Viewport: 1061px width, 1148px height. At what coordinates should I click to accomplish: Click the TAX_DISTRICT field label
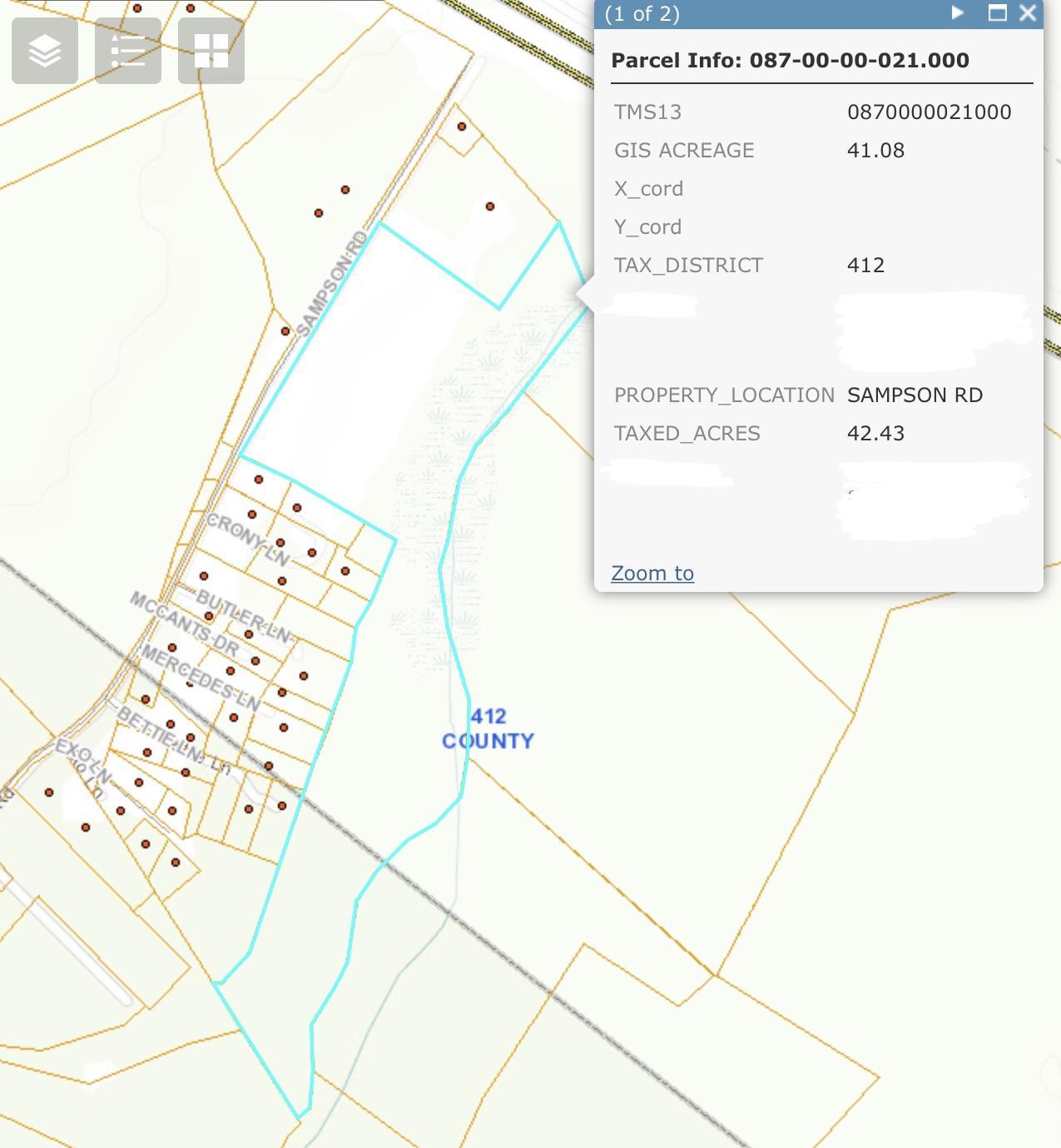pos(688,266)
